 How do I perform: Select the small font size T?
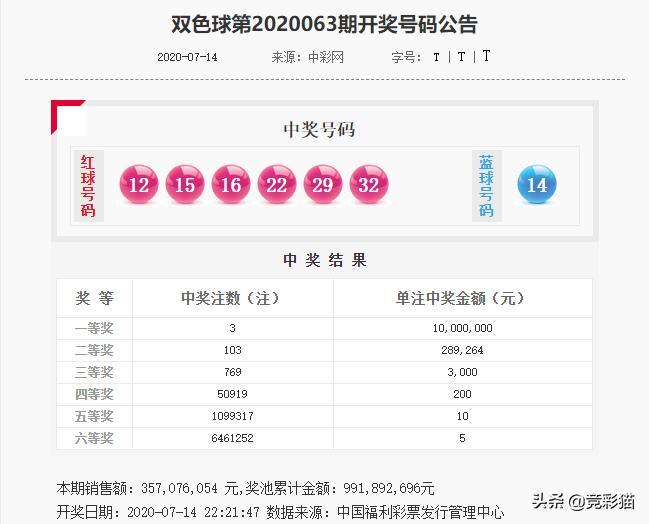436,57
